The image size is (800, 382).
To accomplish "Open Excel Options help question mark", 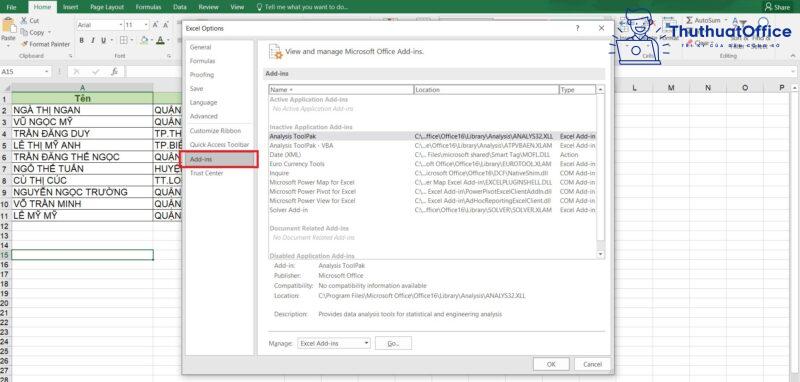I will pyautogui.click(x=578, y=29).
